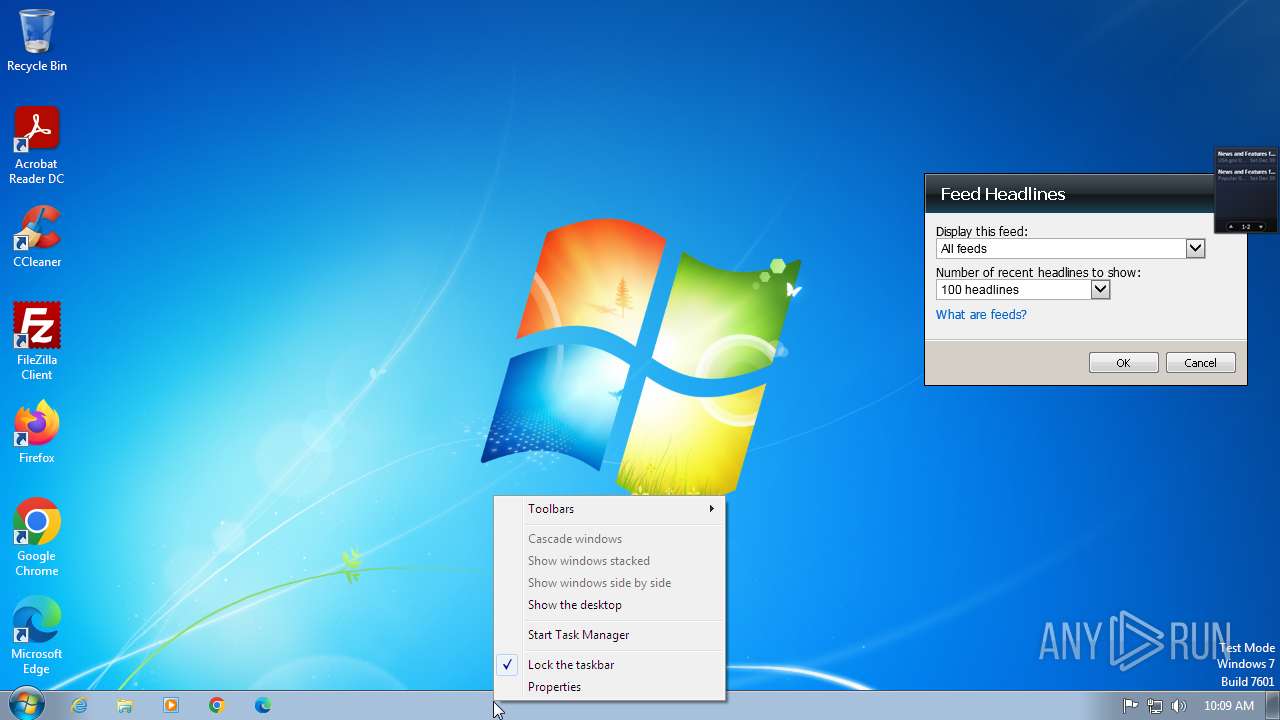Choose Show windows stacked
1280x720 pixels.
point(609,561)
